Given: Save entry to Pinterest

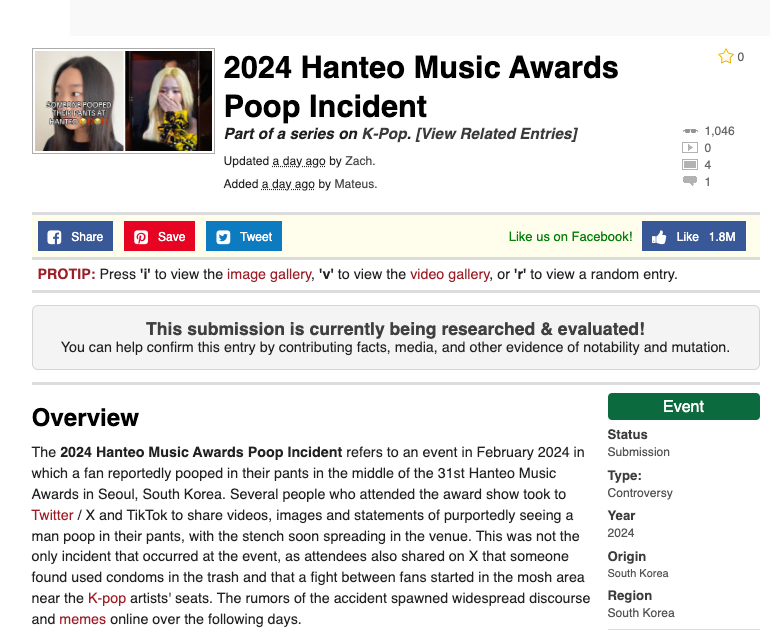Looking at the screenshot, I should point(159,236).
